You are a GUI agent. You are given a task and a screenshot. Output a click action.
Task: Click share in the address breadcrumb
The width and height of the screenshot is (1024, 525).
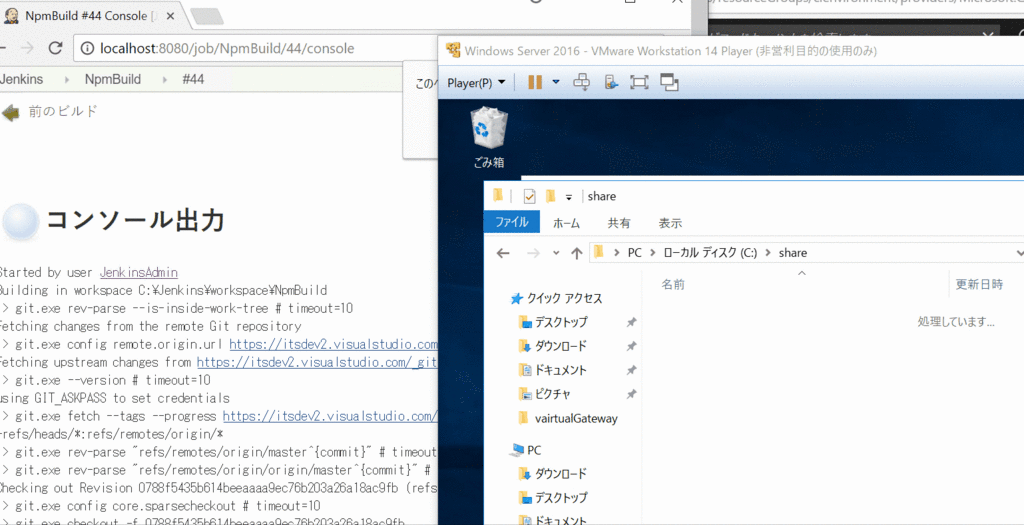[793, 253]
